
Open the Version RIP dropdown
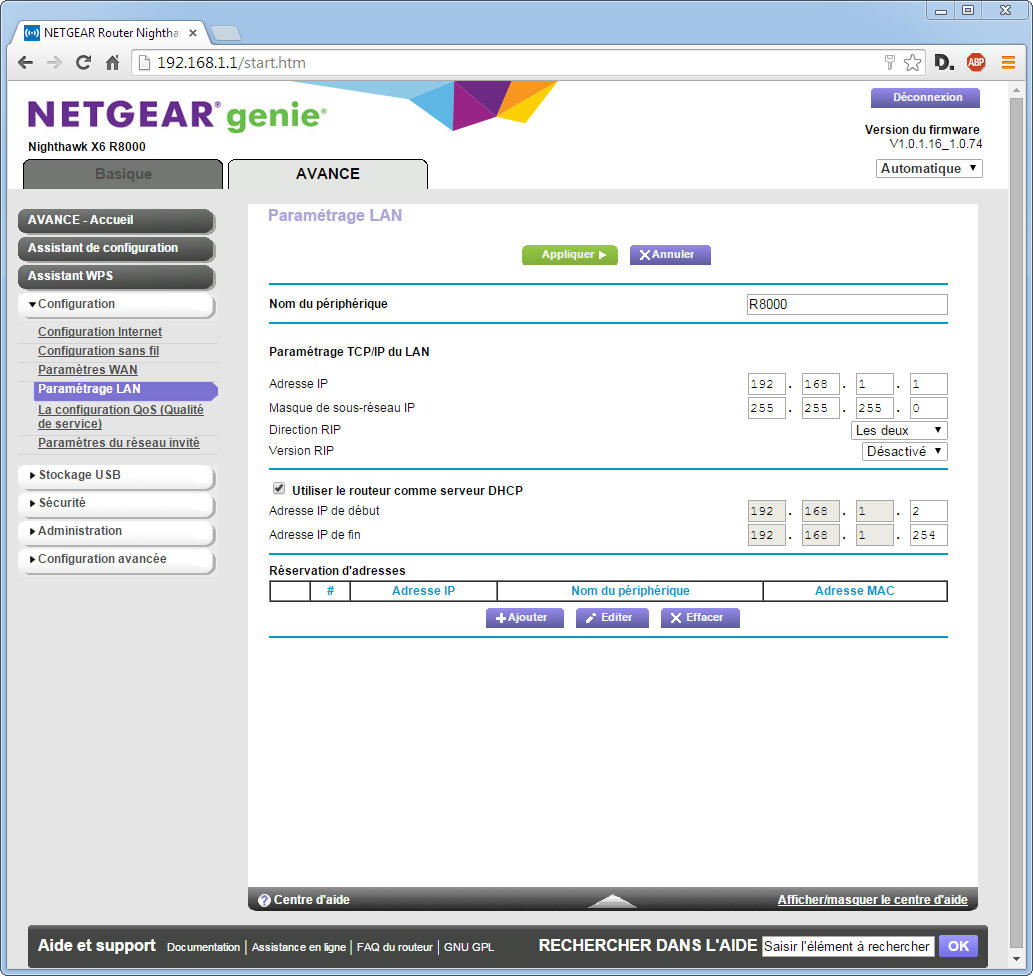904,451
